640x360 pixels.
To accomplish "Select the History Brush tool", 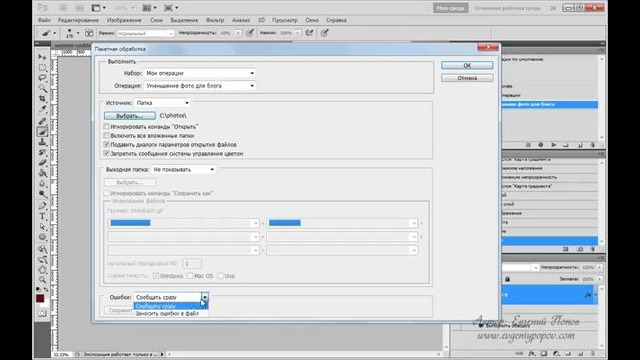I will [42, 152].
